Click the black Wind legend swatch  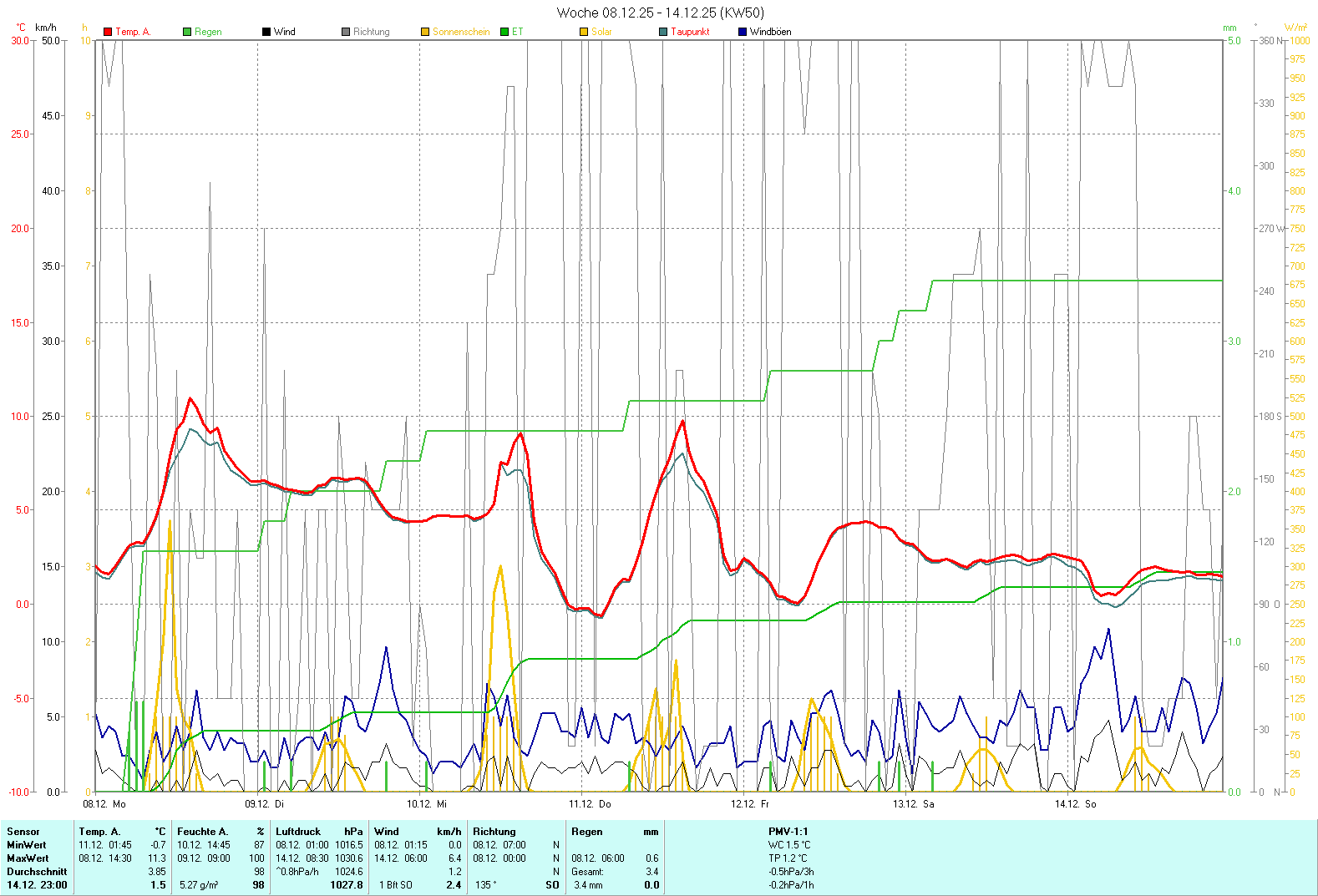click(266, 32)
